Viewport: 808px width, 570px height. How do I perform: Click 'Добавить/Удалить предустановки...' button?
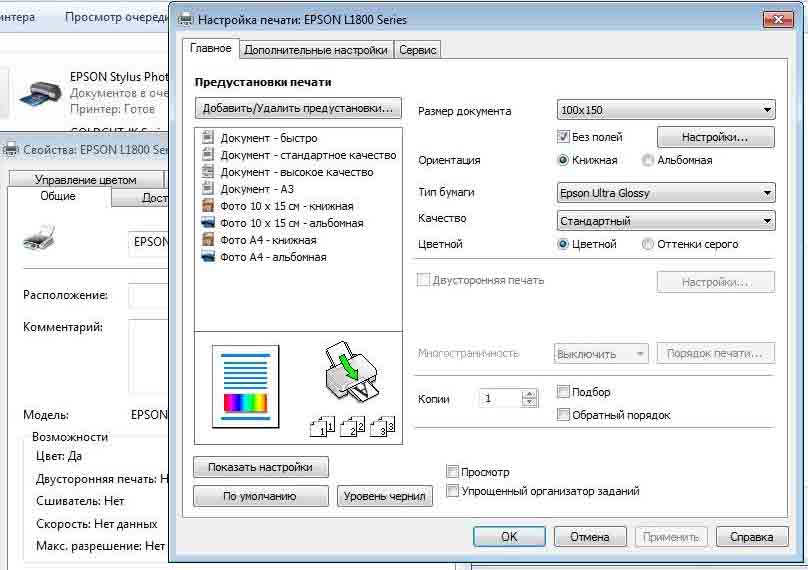(x=298, y=108)
